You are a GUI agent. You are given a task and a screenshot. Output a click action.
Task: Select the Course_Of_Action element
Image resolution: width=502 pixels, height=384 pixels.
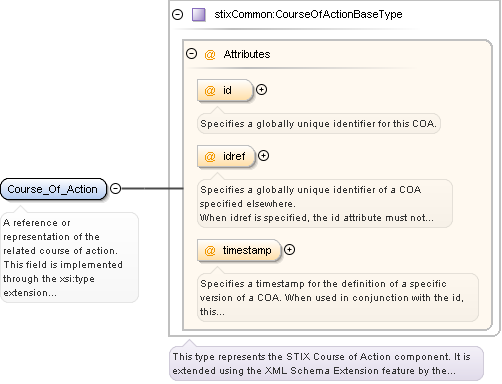pyautogui.click(x=53, y=189)
